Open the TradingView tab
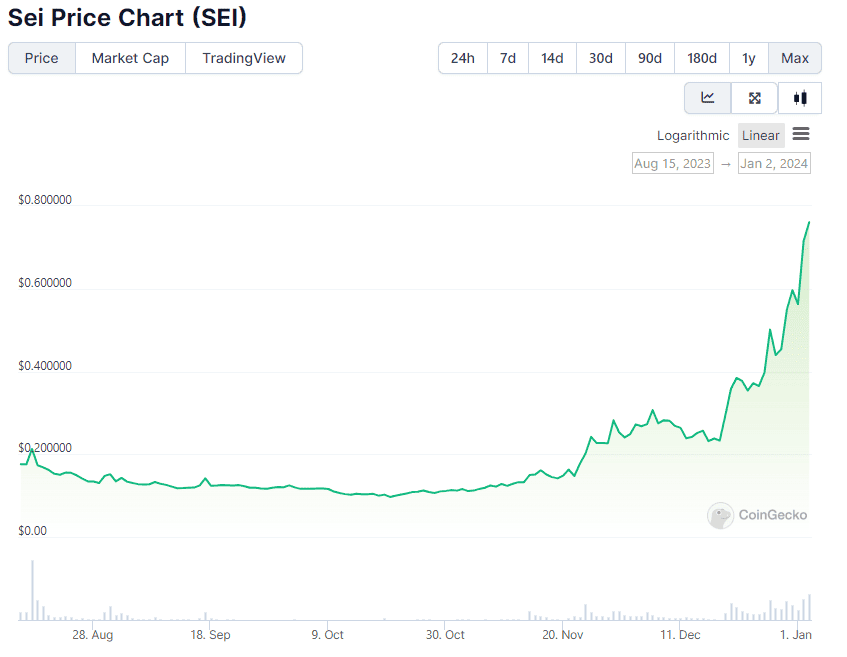The height and width of the screenshot is (657, 847). [x=244, y=58]
